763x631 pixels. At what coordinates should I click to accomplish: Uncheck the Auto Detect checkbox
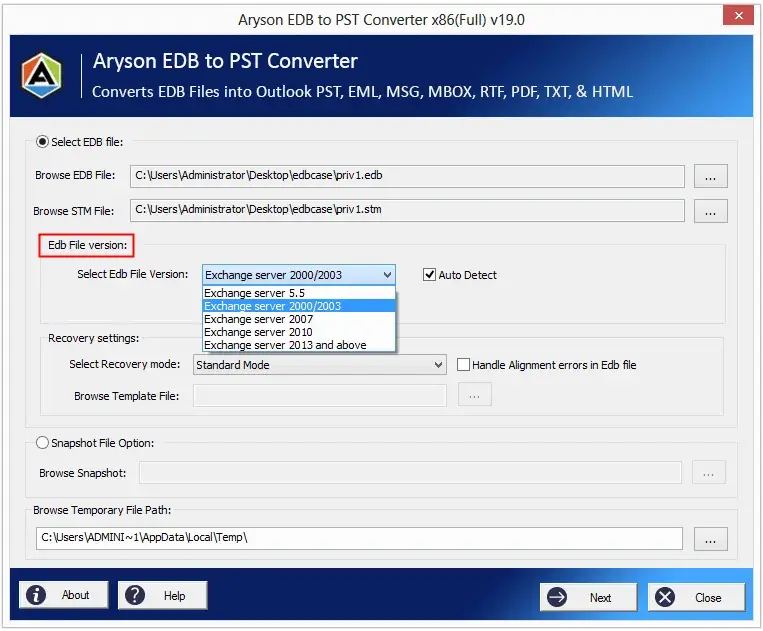(429, 275)
